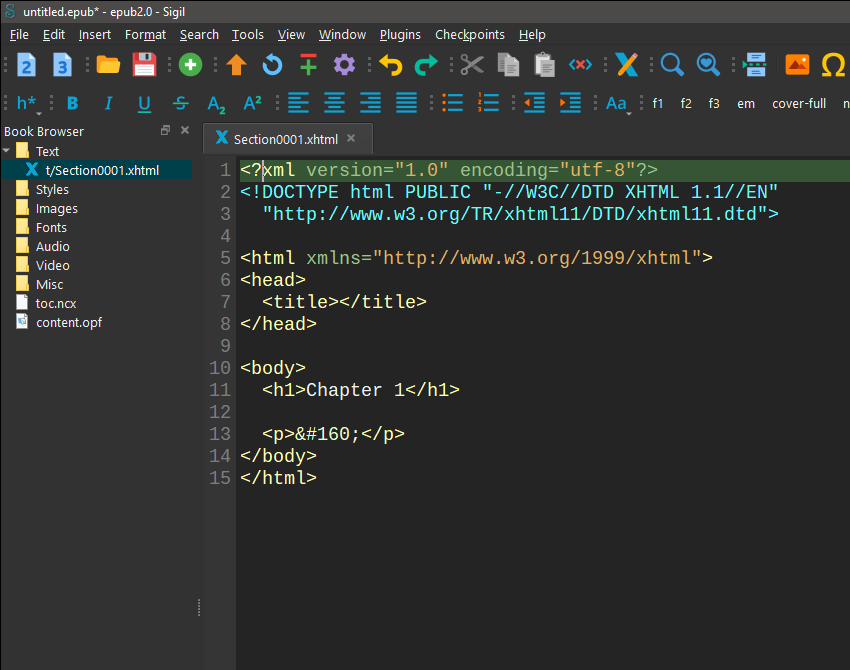The height and width of the screenshot is (670, 850).
Task: Open the Plugins menu
Action: point(400,34)
